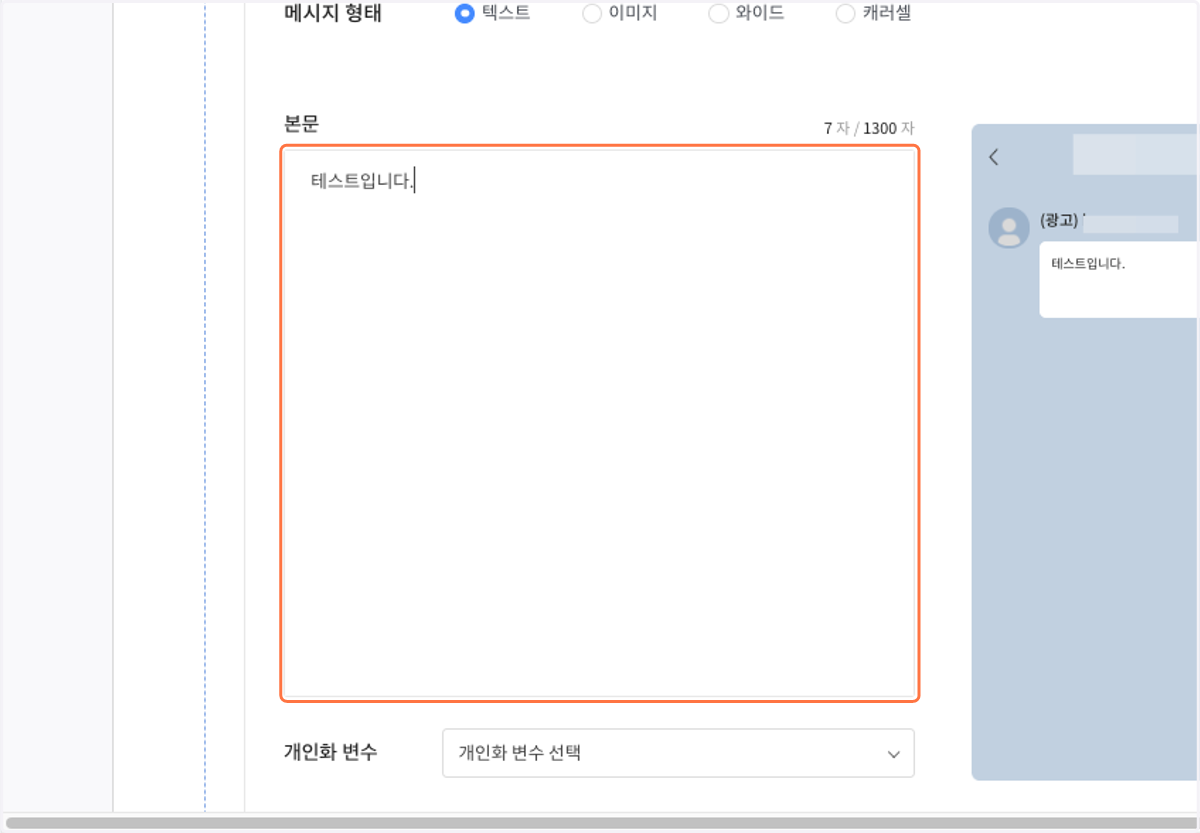Select the 이미지 message type radio button

pos(592,14)
